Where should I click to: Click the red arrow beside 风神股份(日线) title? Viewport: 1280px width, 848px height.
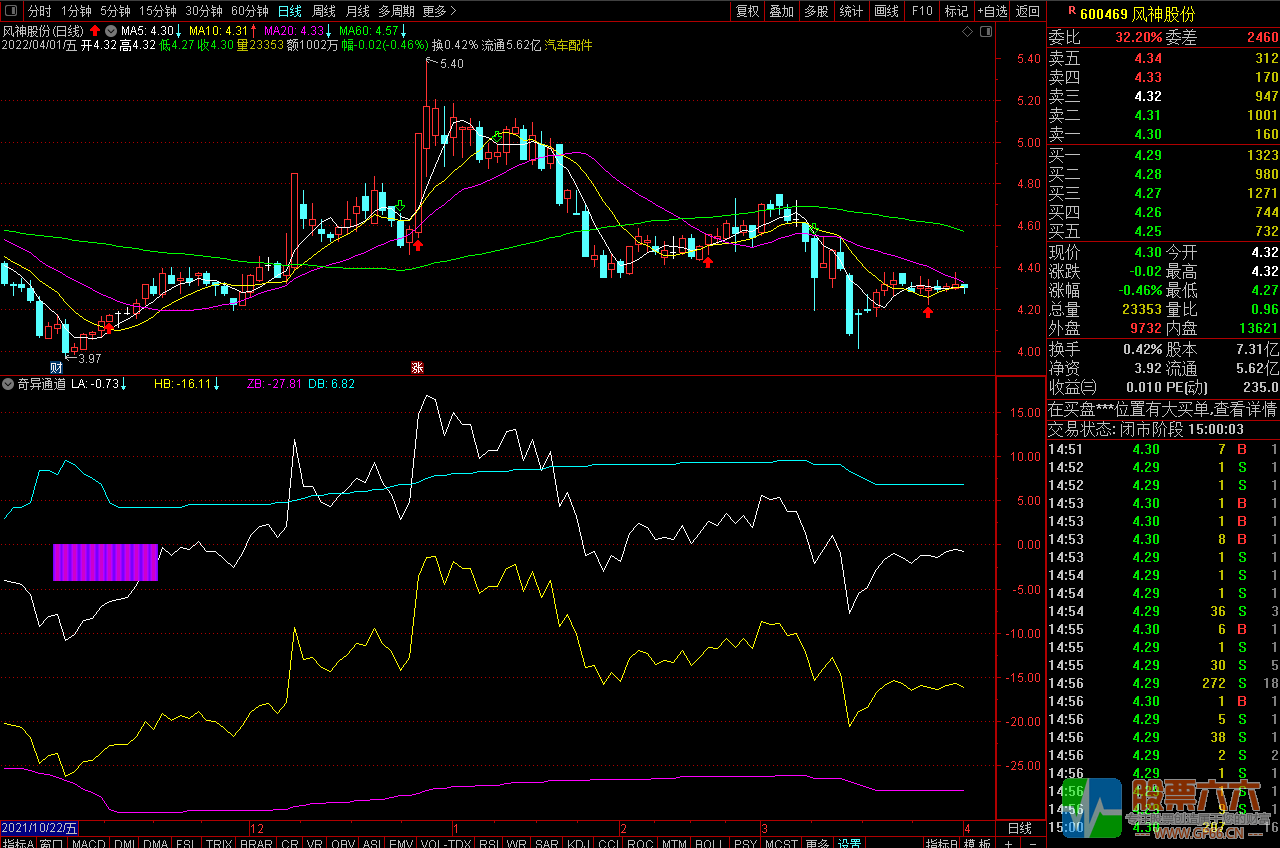pyautogui.click(x=95, y=31)
